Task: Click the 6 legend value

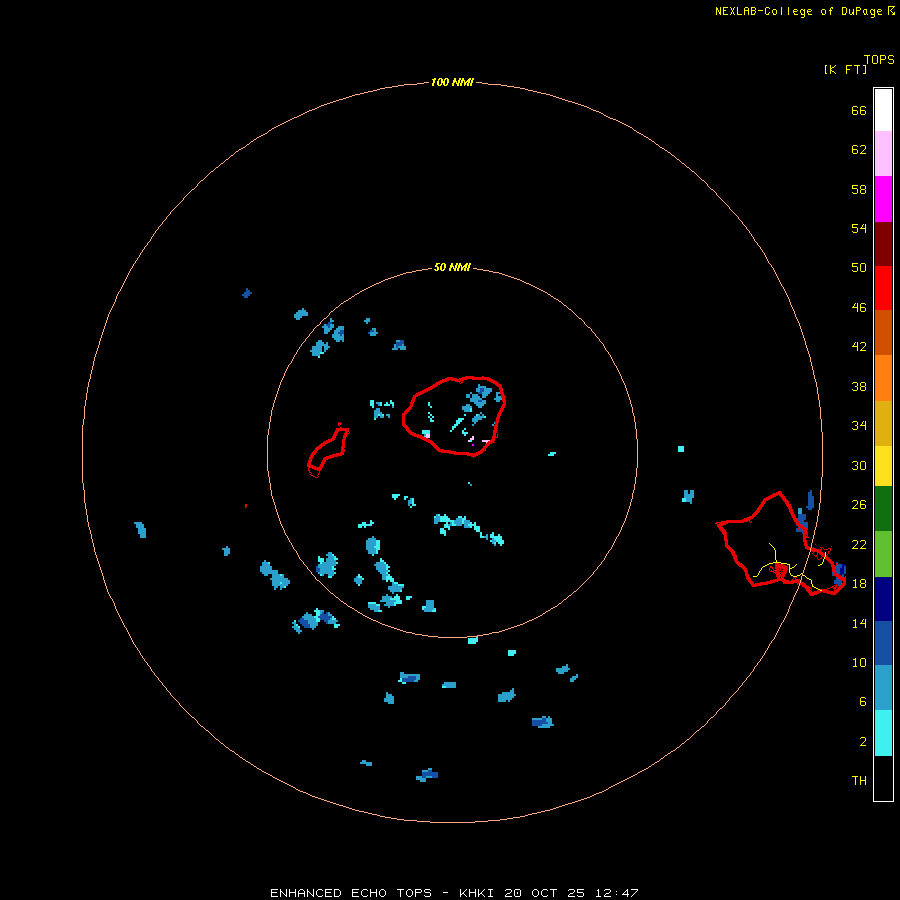Action: click(863, 702)
